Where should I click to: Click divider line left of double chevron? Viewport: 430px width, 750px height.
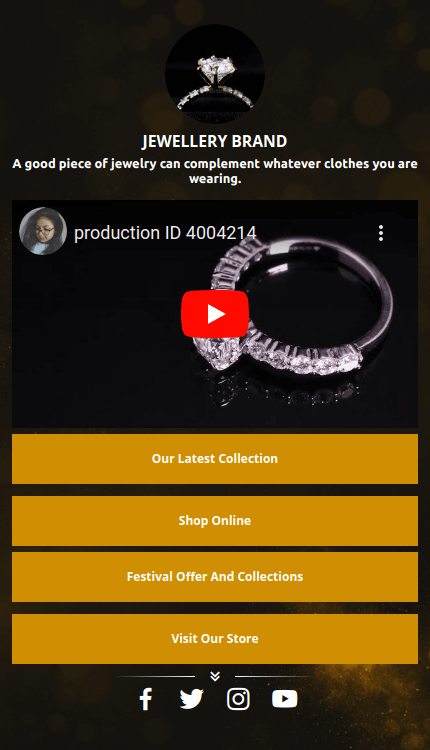tap(156, 677)
